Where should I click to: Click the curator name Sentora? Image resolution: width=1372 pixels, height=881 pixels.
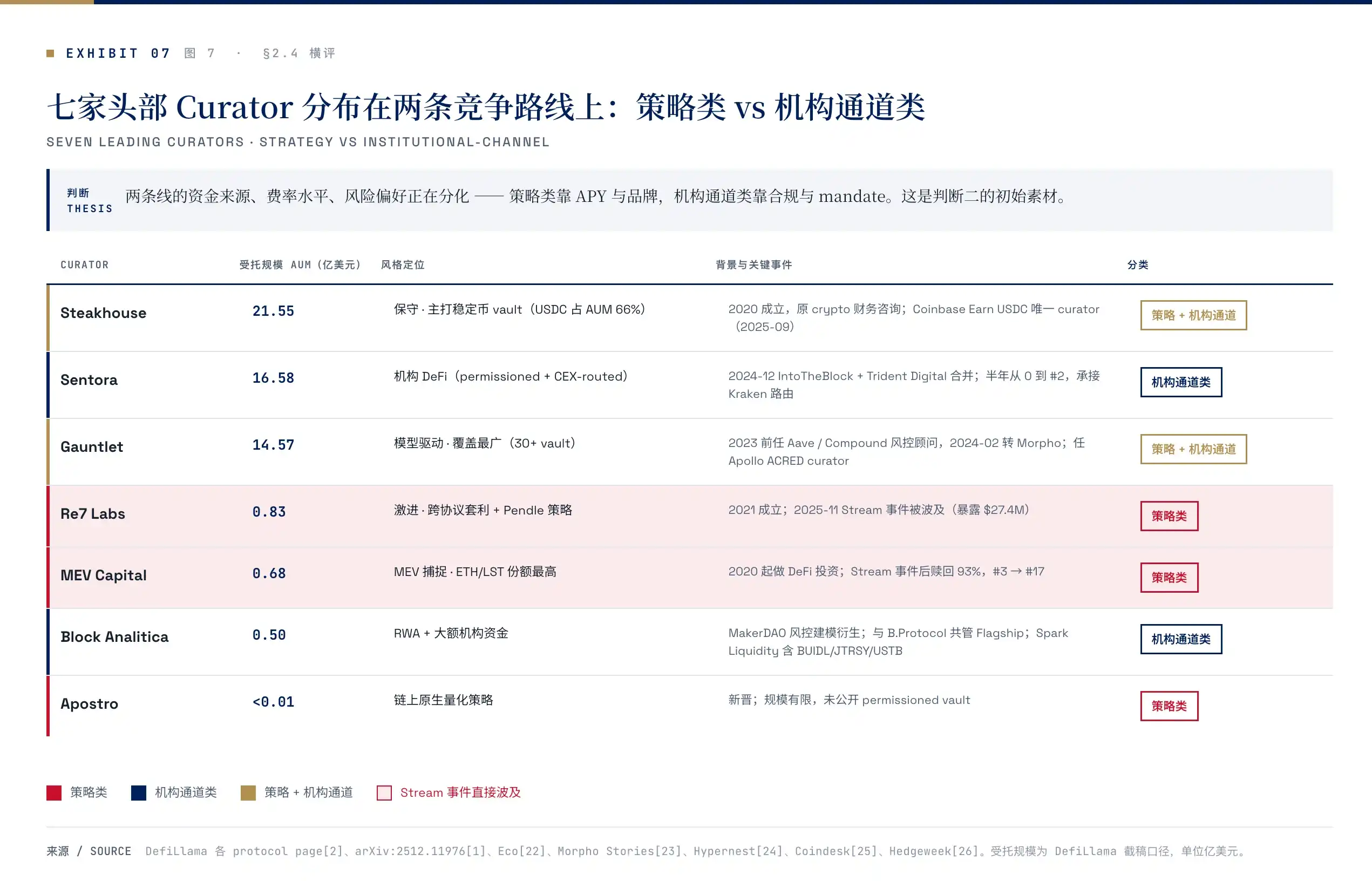pos(89,380)
